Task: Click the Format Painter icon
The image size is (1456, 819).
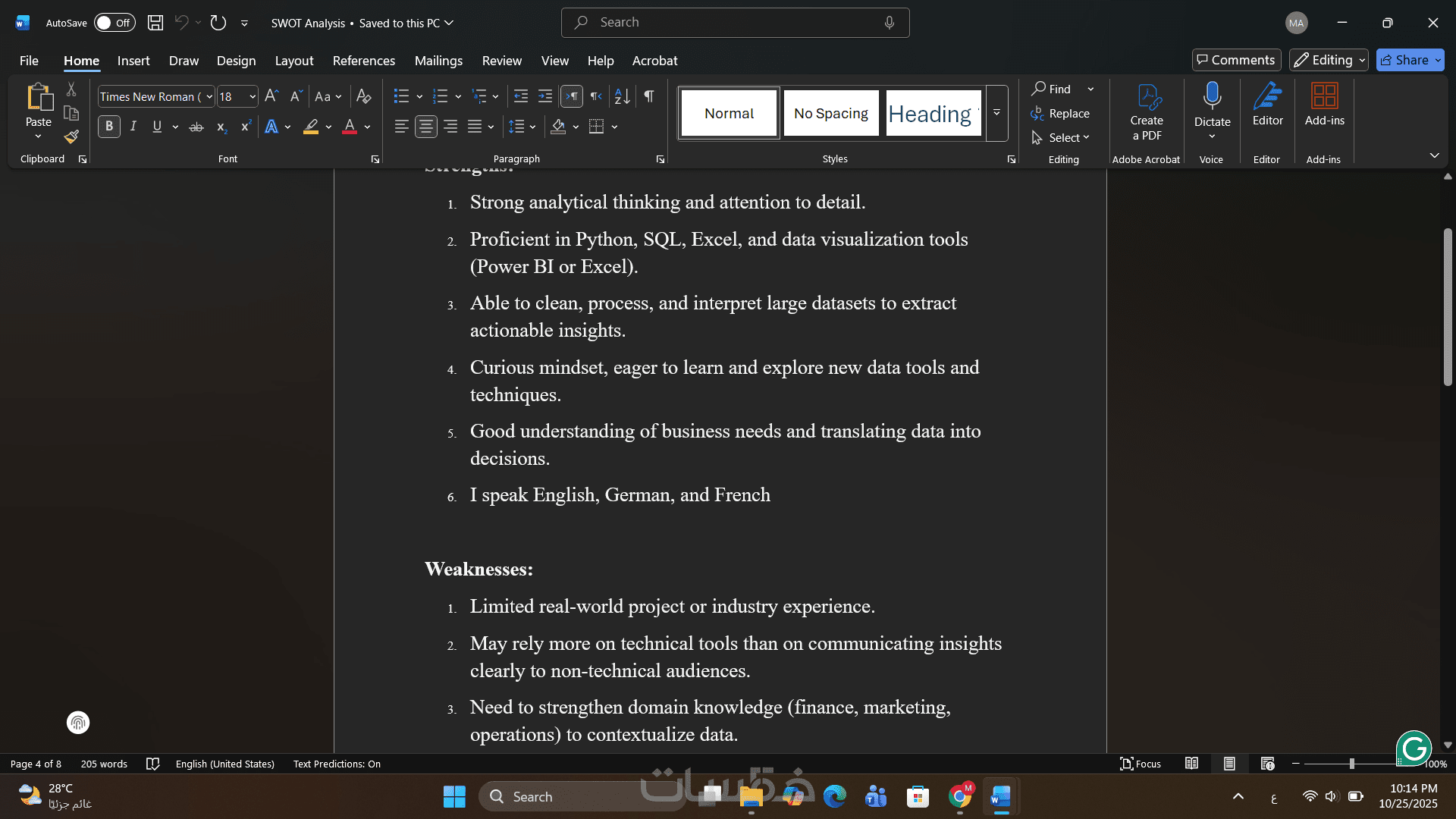Action: tap(71, 137)
